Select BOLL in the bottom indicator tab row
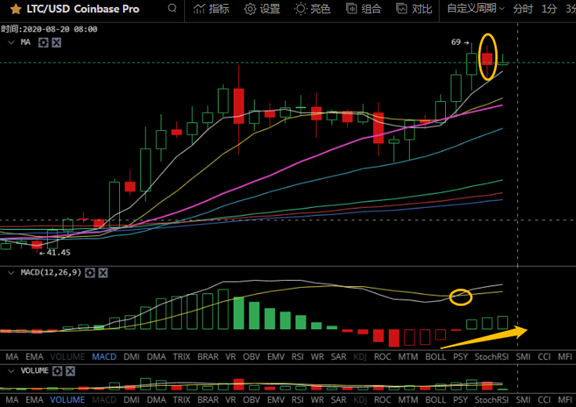The height and width of the screenshot is (407, 576). coord(436,400)
